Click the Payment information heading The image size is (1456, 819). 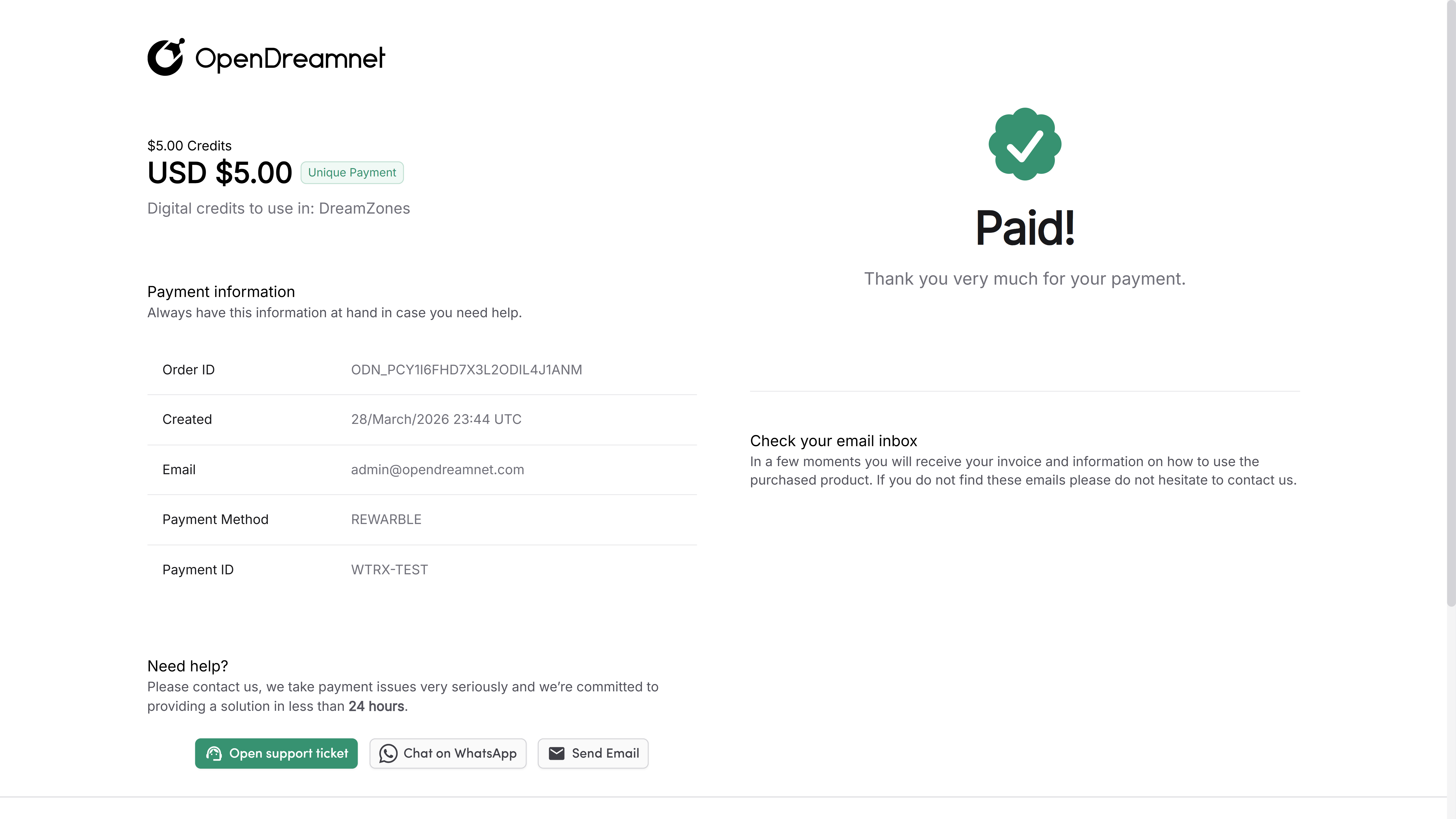(221, 292)
